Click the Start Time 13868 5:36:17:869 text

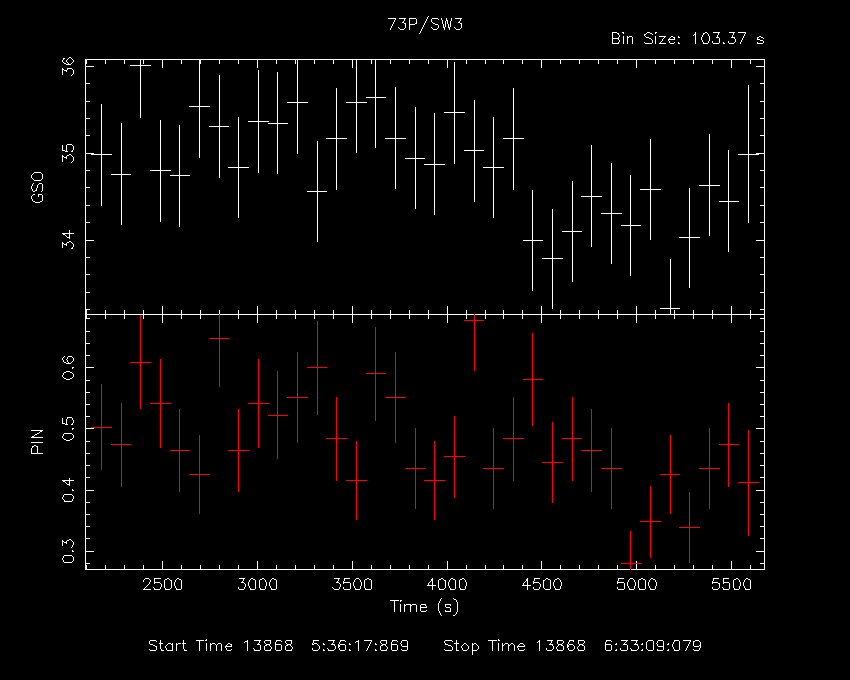click(279, 646)
